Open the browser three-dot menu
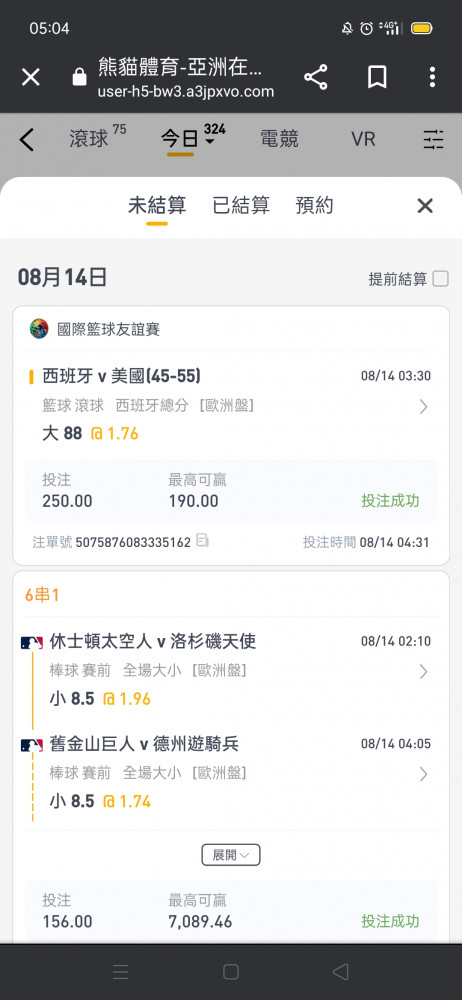 [432, 77]
